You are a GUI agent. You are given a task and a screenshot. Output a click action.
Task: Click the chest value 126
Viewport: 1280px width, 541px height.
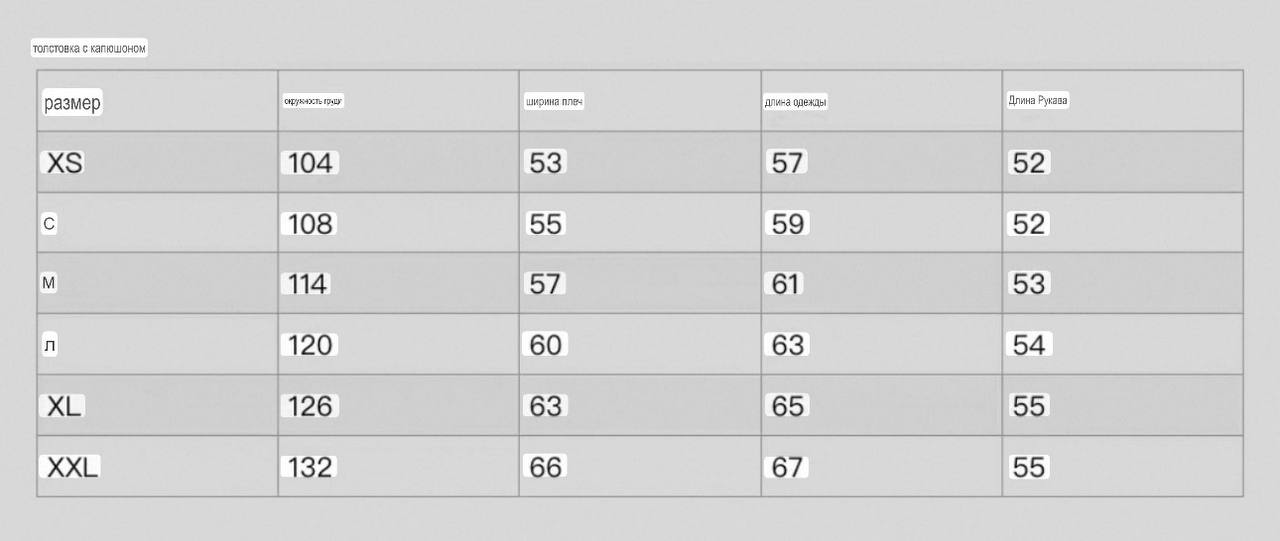[x=310, y=406]
